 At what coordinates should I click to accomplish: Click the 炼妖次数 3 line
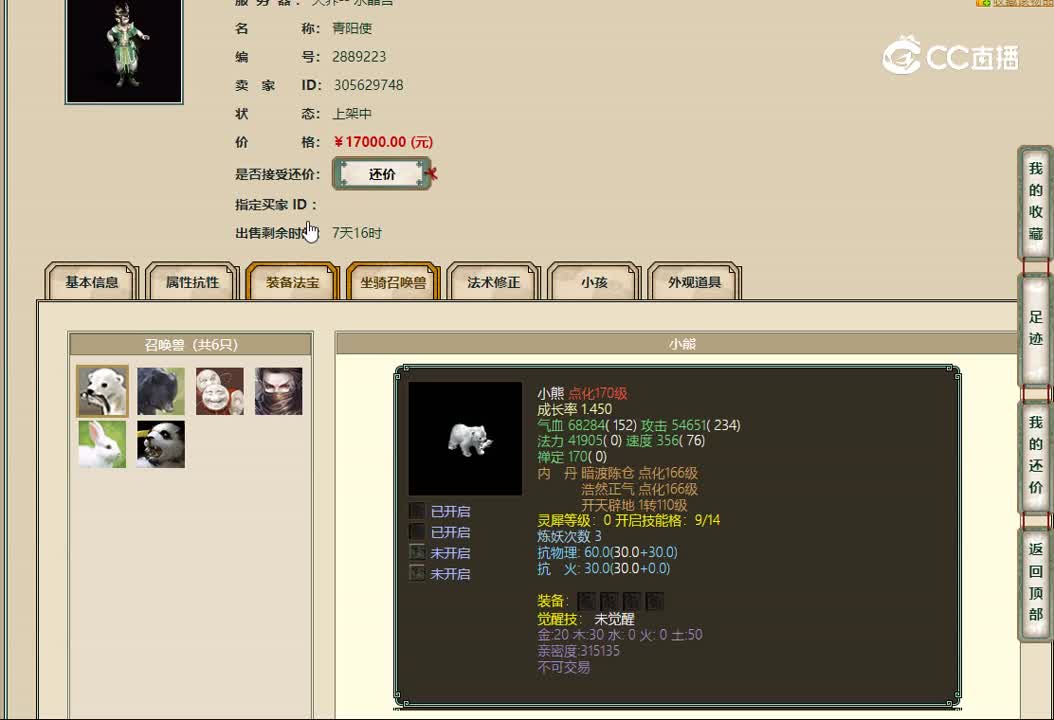pos(569,536)
